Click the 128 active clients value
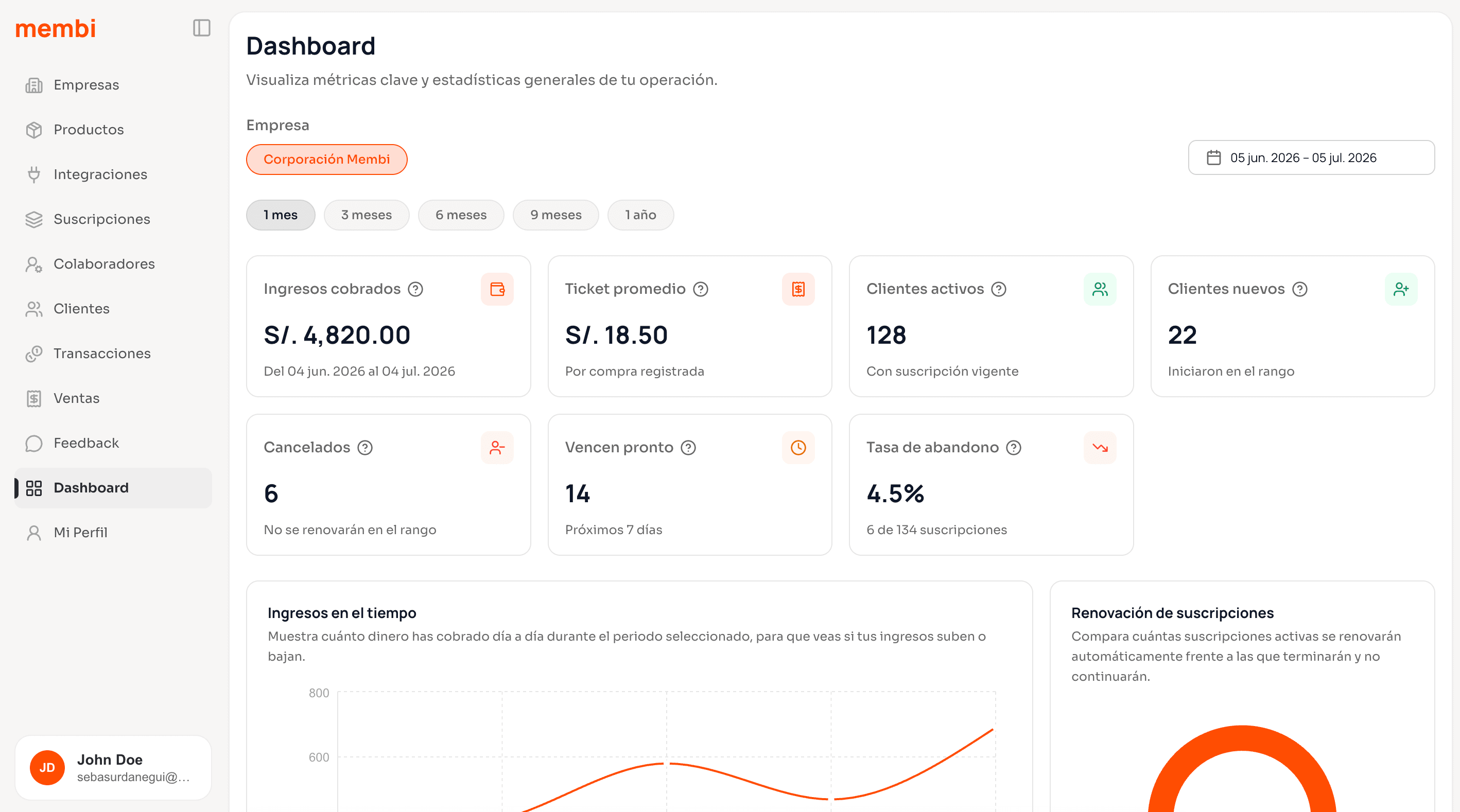Viewport: 1460px width, 812px height. pyautogui.click(x=887, y=336)
